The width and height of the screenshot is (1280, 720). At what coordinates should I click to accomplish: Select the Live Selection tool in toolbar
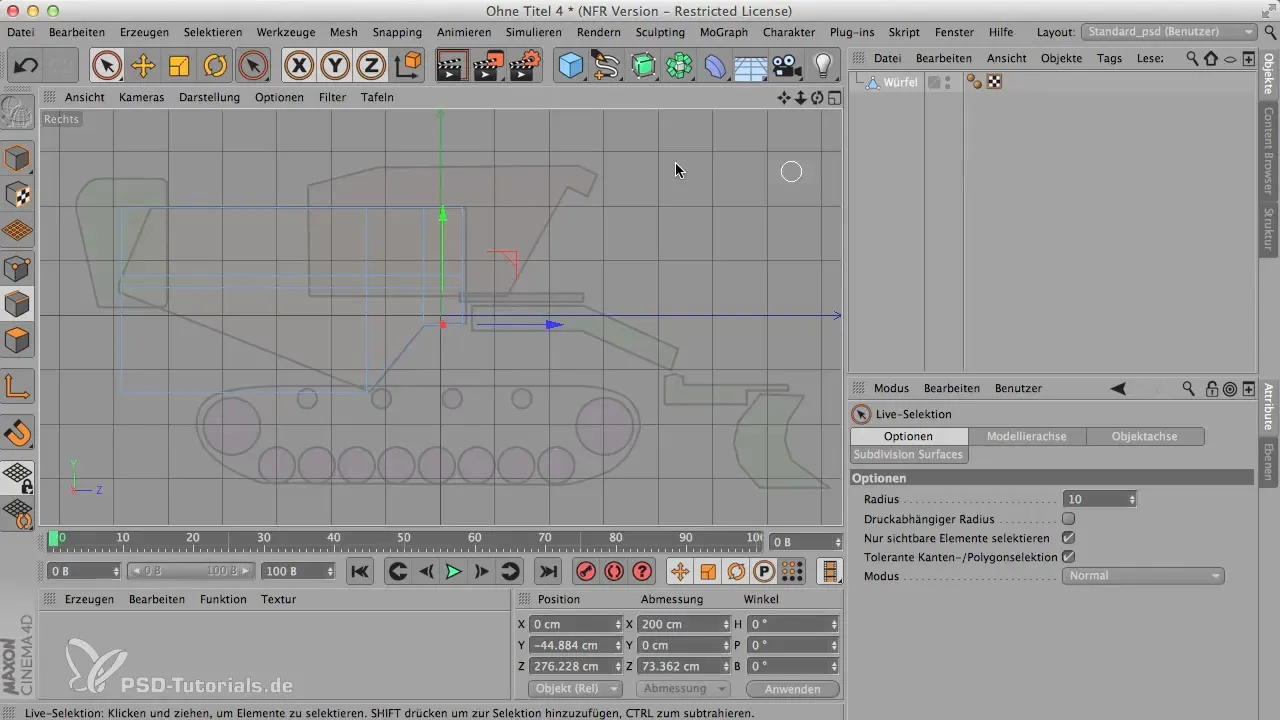click(x=106, y=66)
